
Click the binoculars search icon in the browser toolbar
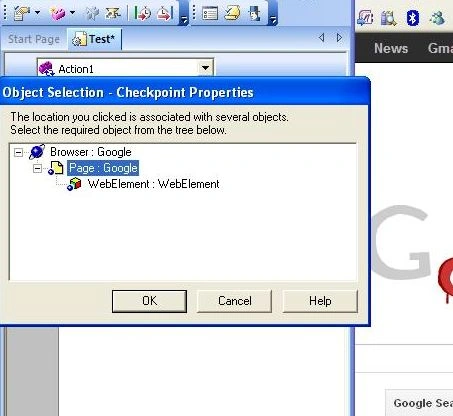[x=388, y=18]
